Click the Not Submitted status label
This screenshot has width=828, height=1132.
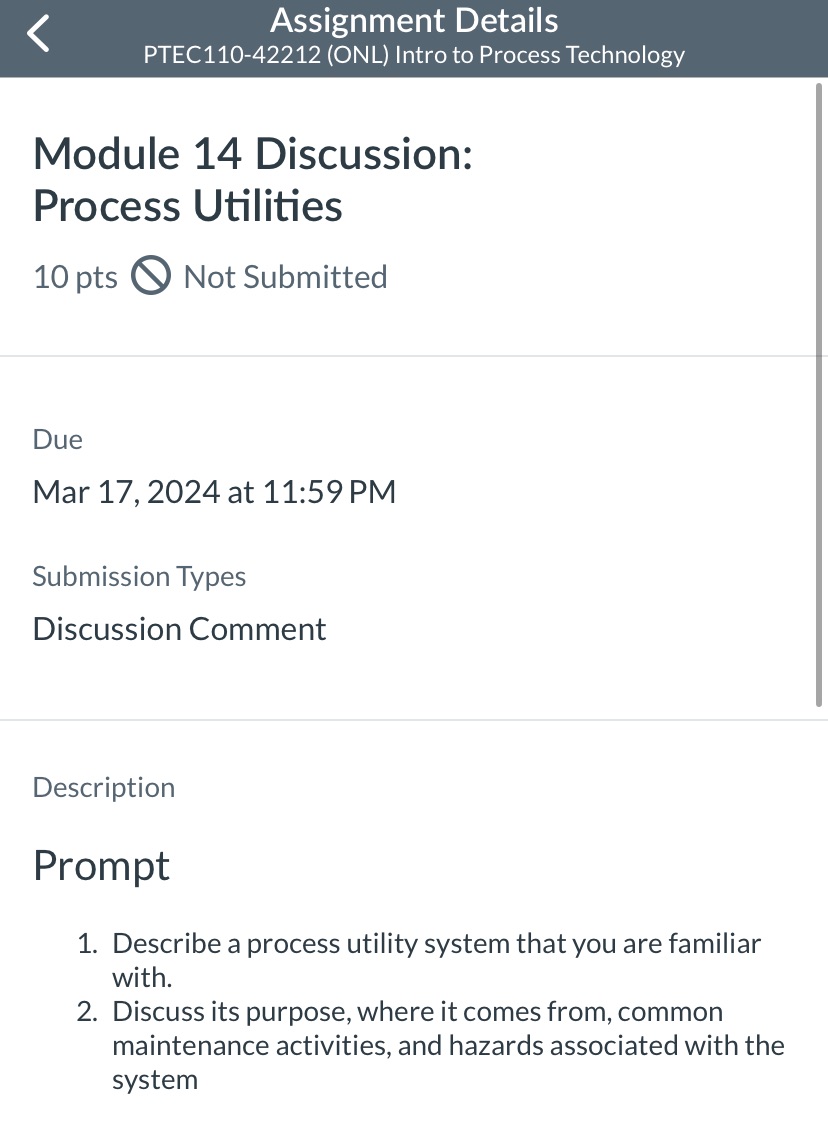click(x=284, y=276)
